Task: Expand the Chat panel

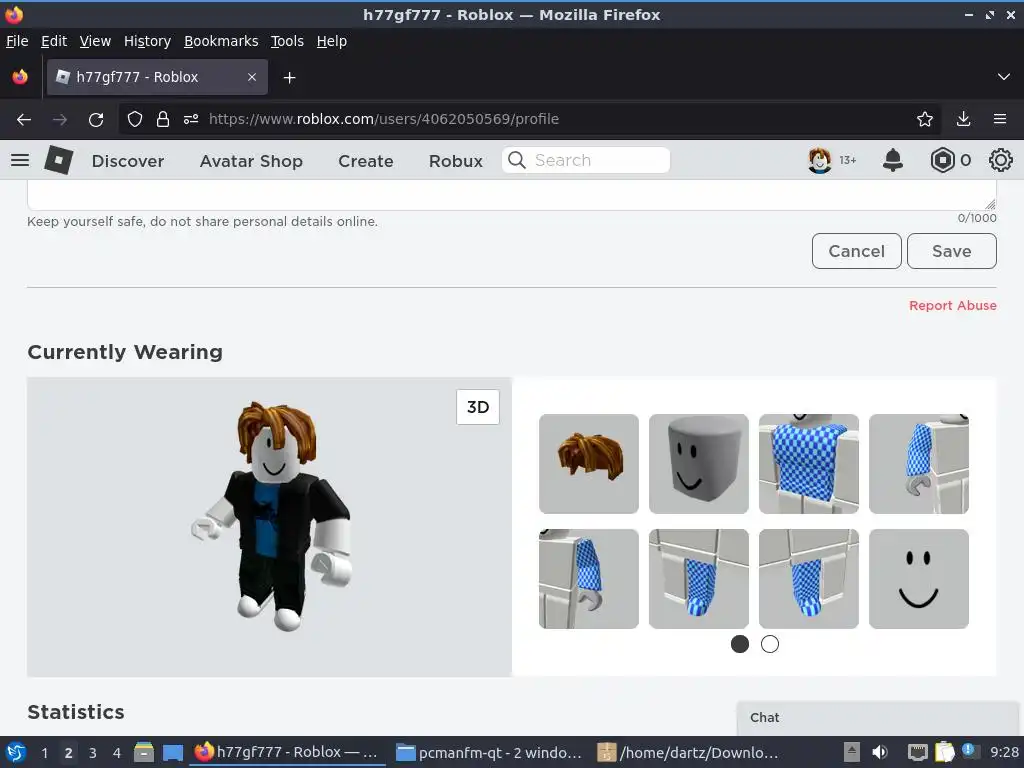Action: pyautogui.click(x=877, y=718)
